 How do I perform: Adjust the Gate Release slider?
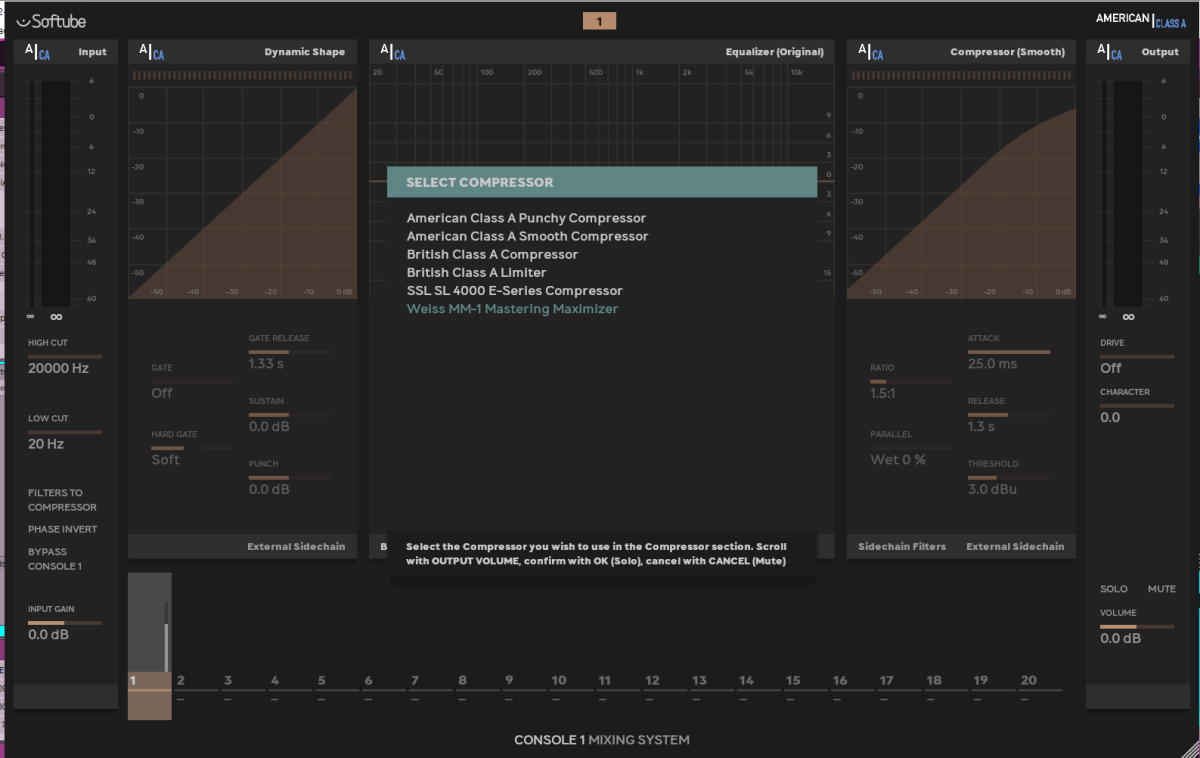click(290, 352)
